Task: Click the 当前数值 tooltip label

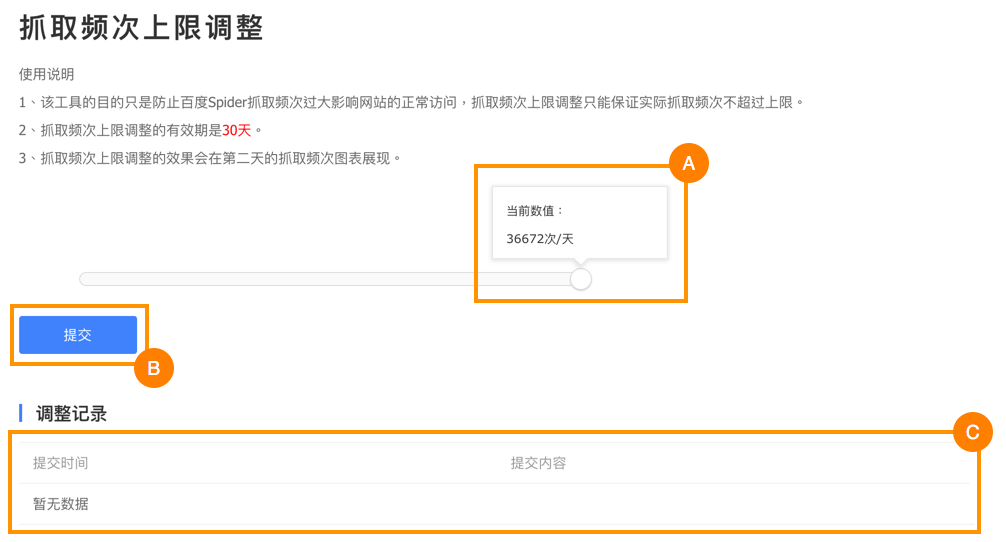Action: pyautogui.click(x=535, y=211)
